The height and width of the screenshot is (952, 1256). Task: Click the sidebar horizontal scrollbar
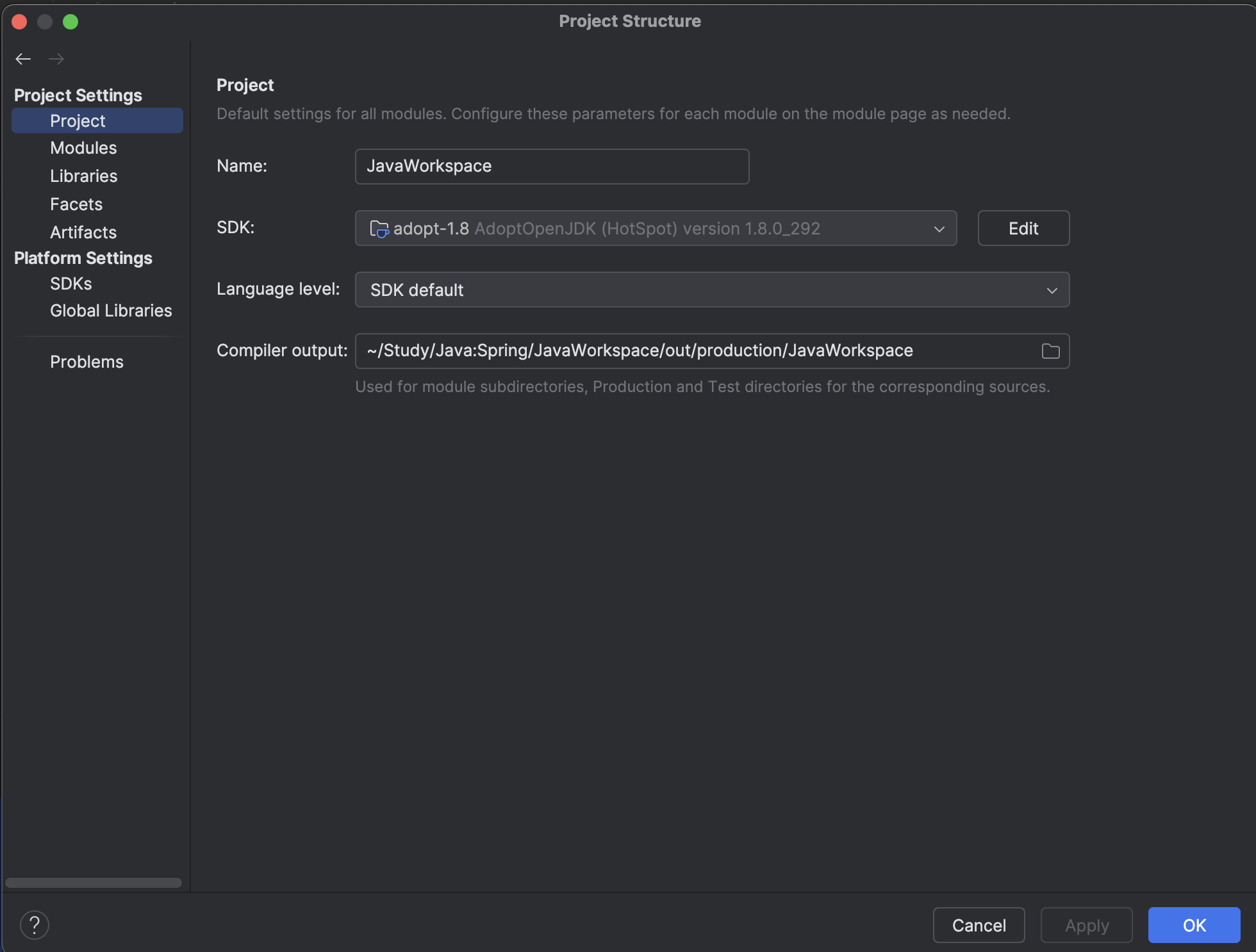pos(94,883)
